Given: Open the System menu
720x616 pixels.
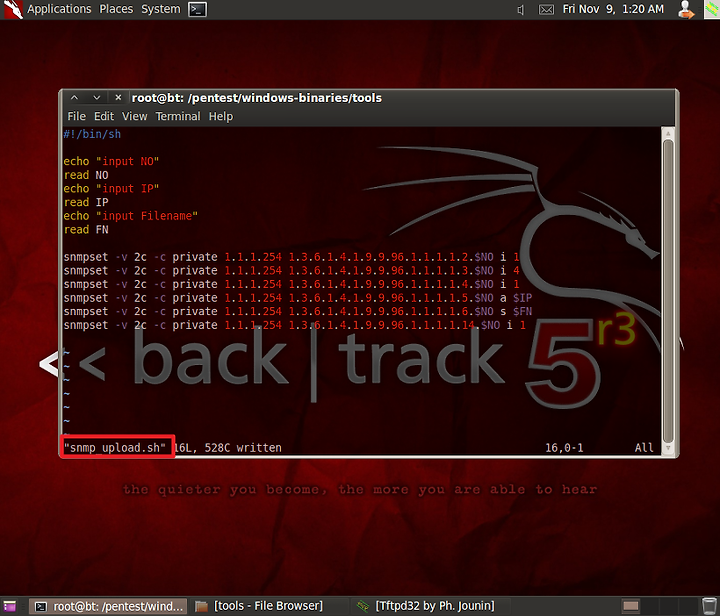Looking at the screenshot, I should pos(161,9).
